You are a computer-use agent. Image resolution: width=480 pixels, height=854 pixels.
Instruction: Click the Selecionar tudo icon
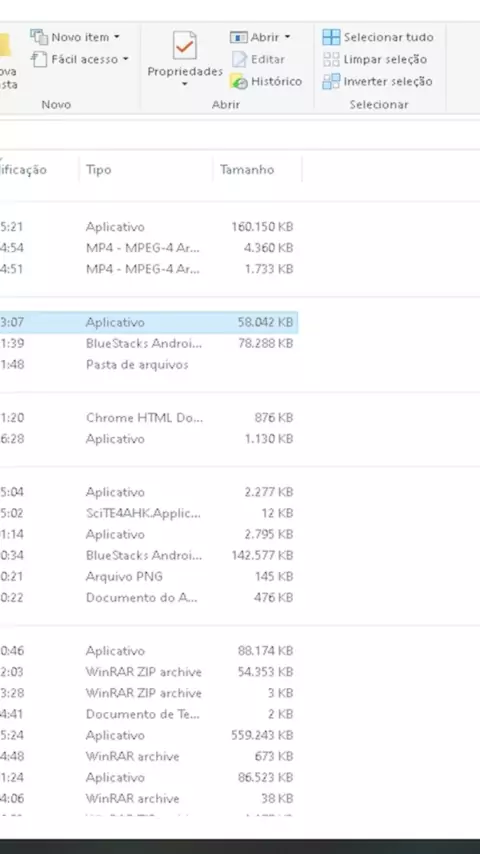tap(331, 37)
